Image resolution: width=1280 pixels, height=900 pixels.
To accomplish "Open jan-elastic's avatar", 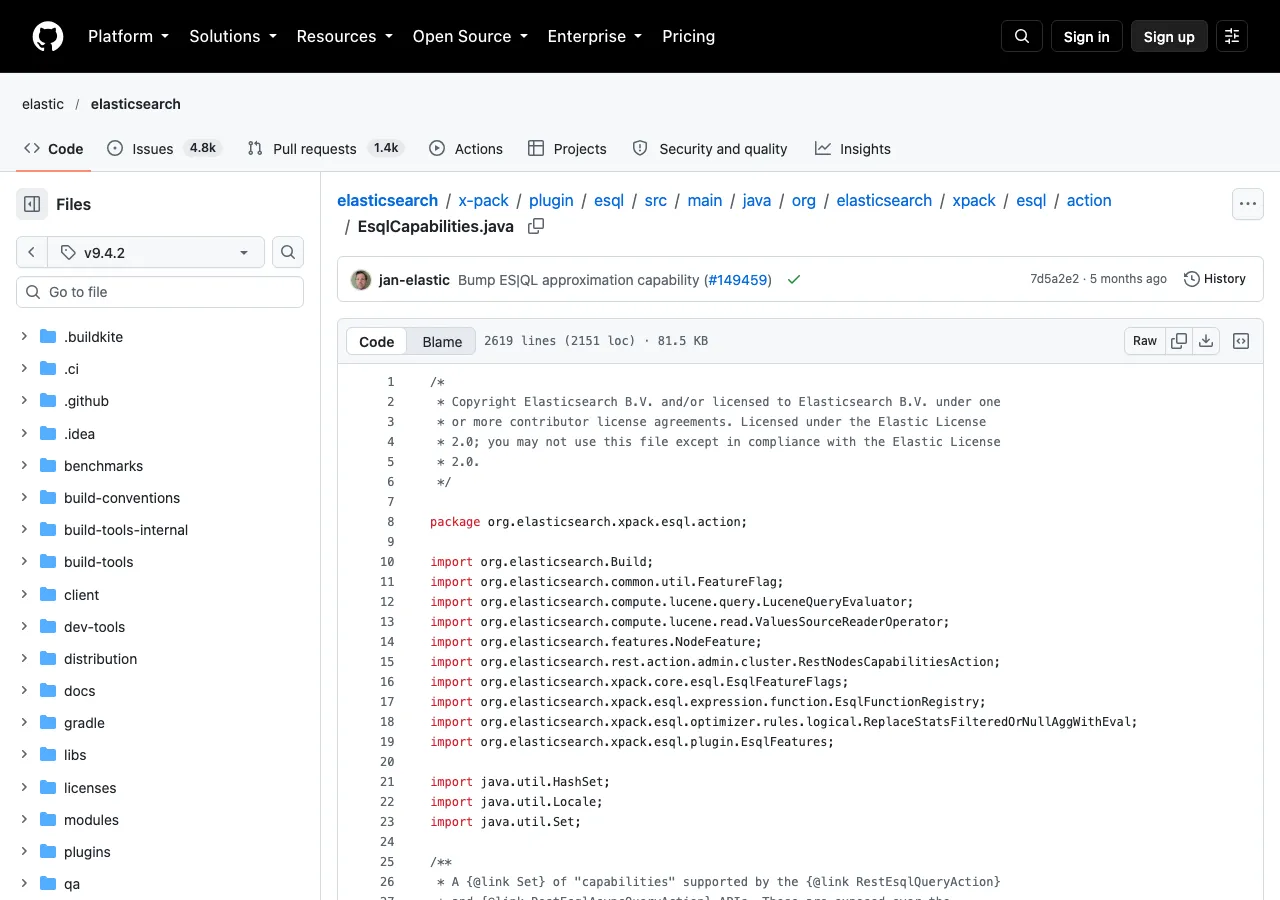I will (x=361, y=280).
